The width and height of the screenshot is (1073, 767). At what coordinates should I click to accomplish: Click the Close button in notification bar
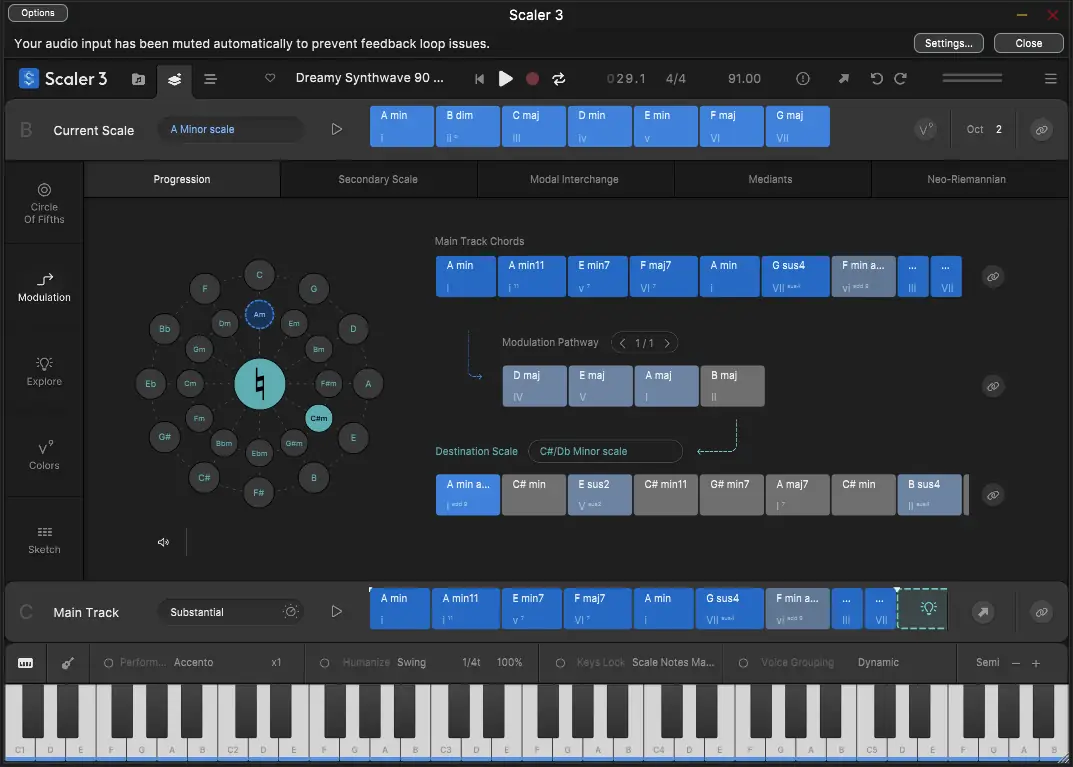pyautogui.click(x=1029, y=43)
